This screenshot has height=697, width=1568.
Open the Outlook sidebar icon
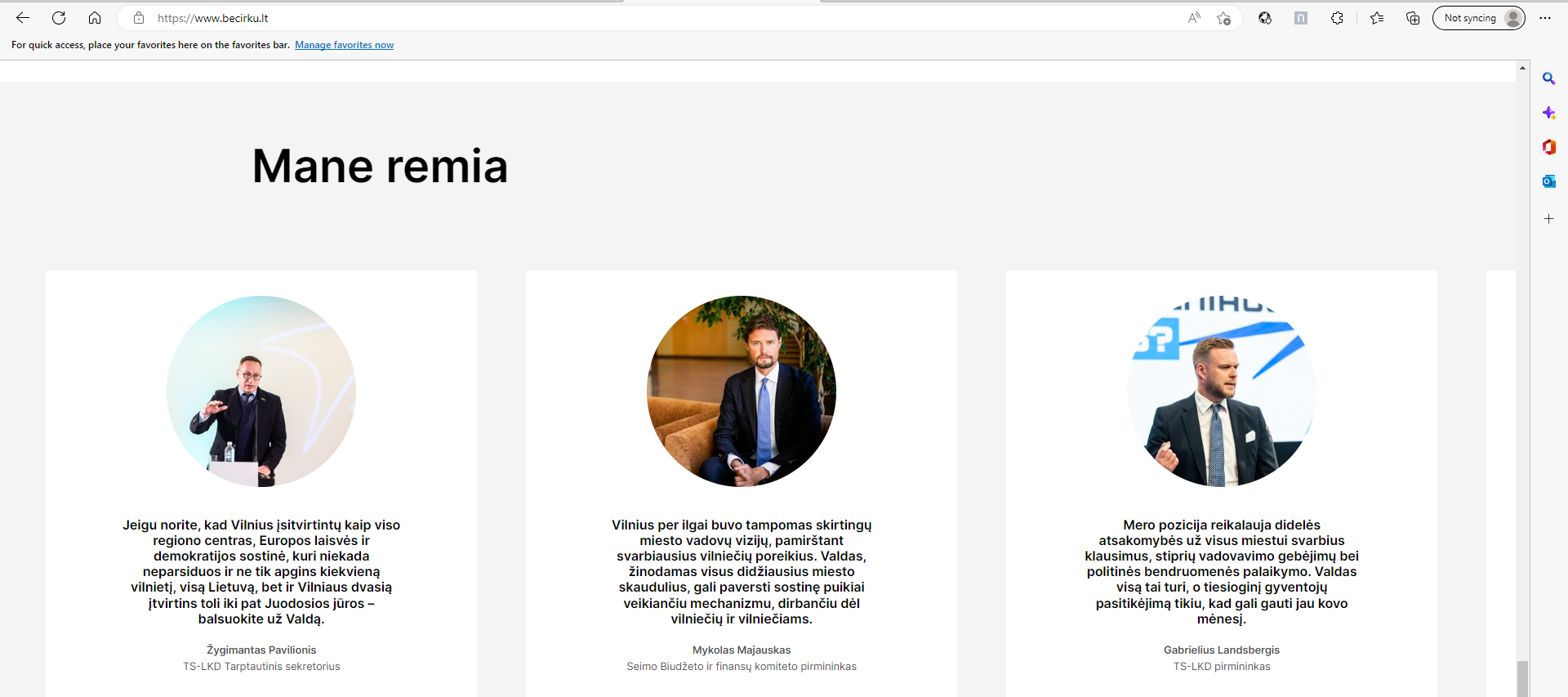click(x=1548, y=181)
